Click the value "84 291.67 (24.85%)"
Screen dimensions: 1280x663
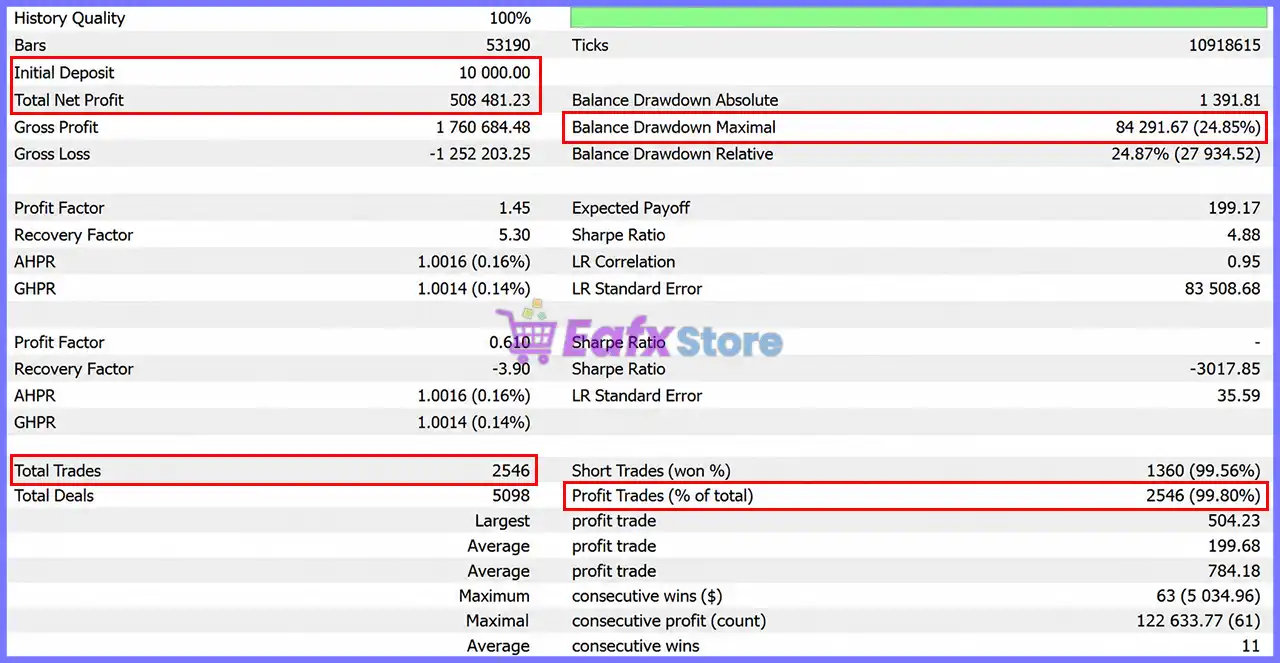[1188, 127]
